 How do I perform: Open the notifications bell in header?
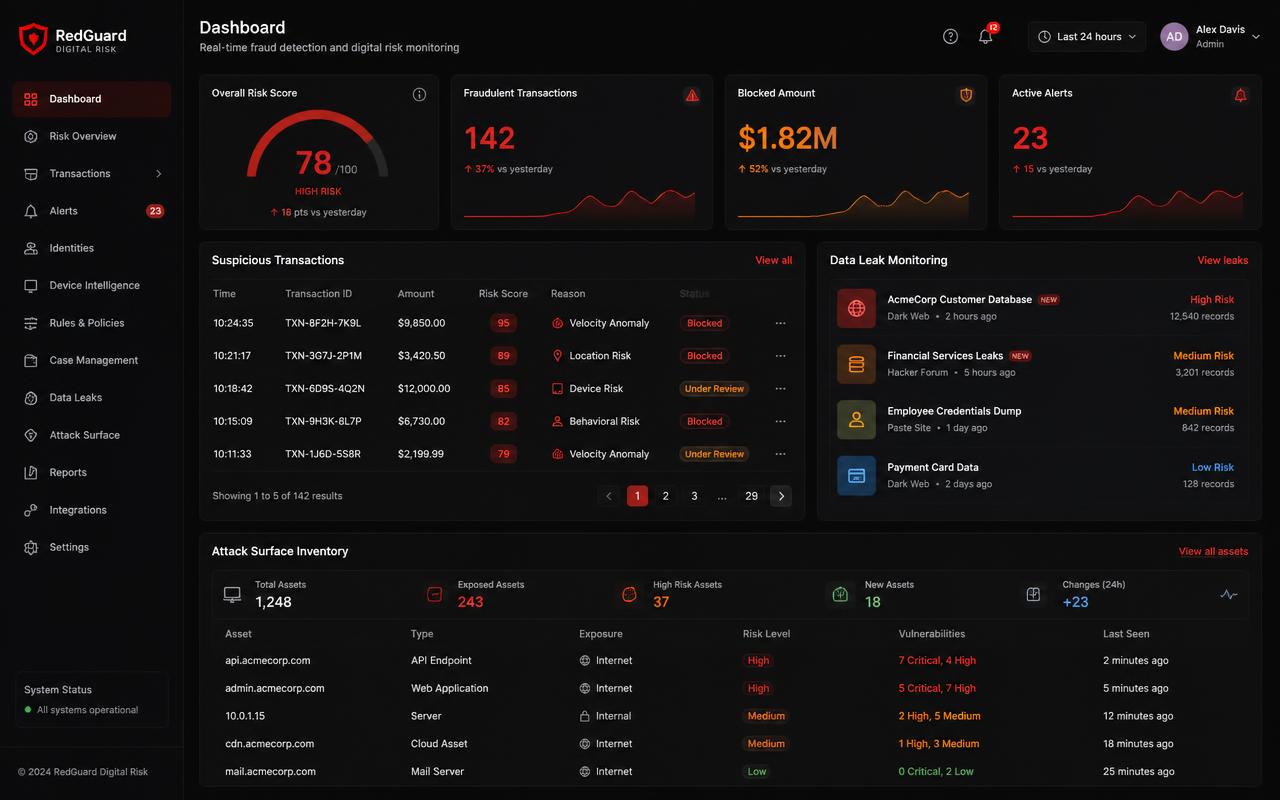click(986, 37)
